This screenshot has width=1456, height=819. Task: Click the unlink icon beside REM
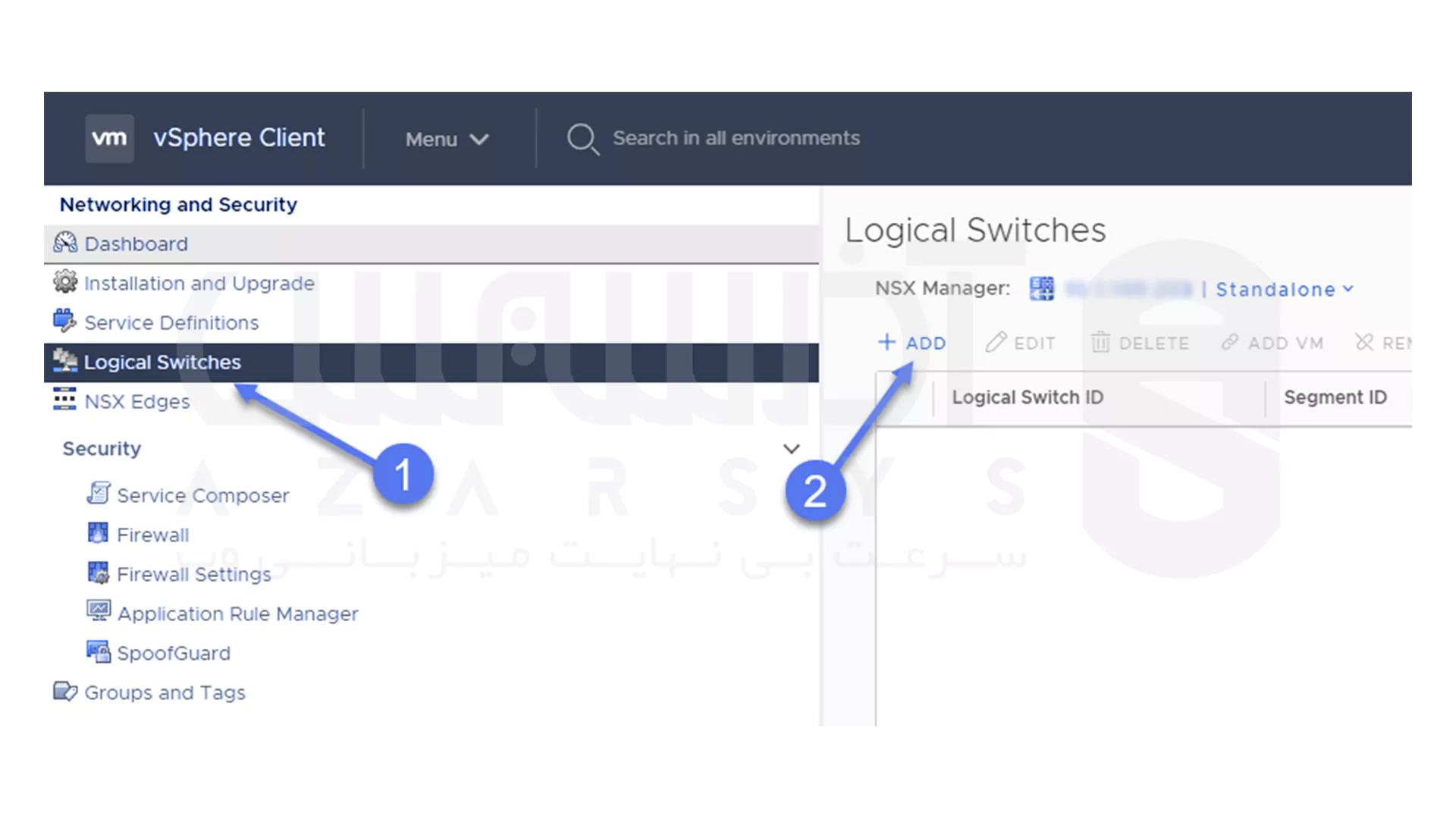click(1364, 343)
